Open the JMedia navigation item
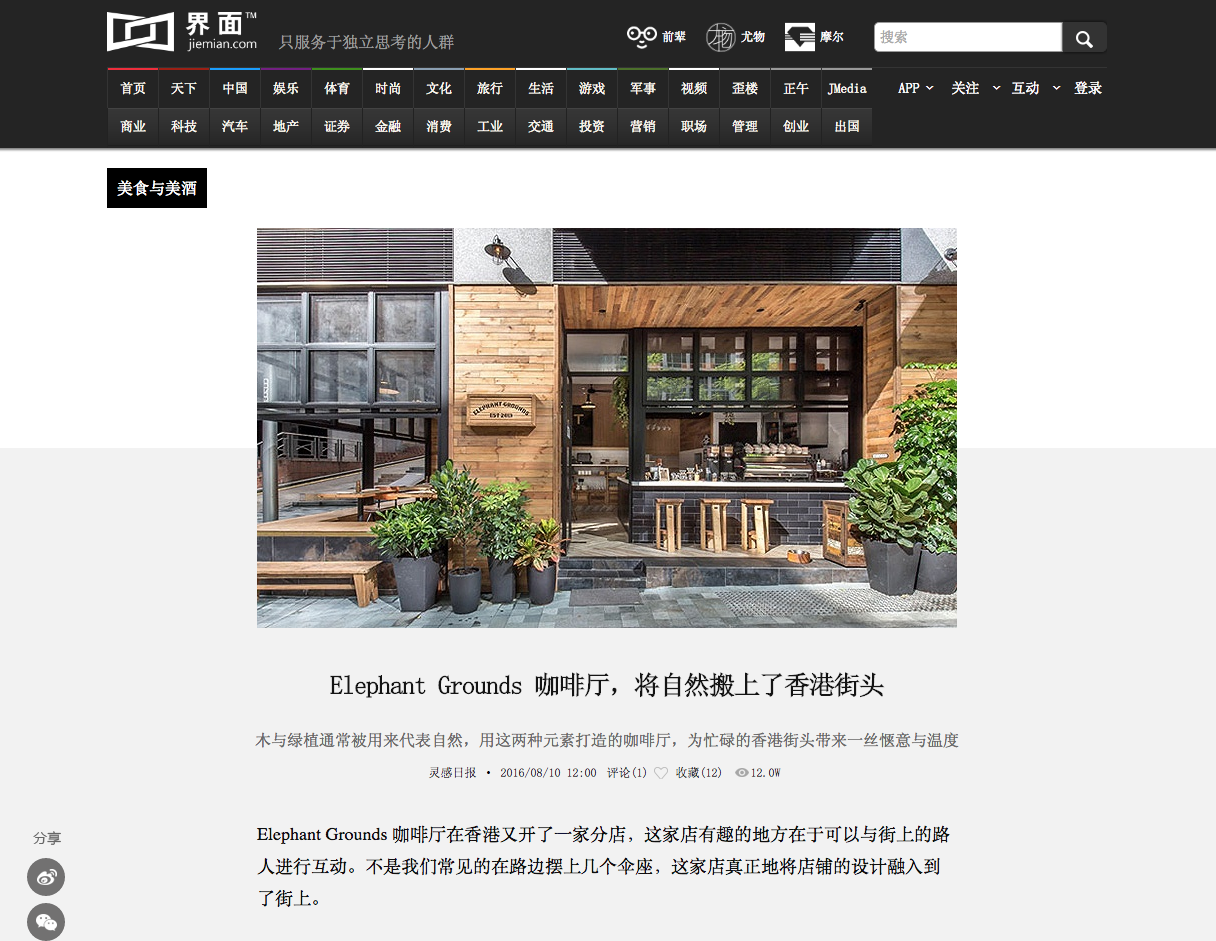 (x=846, y=88)
